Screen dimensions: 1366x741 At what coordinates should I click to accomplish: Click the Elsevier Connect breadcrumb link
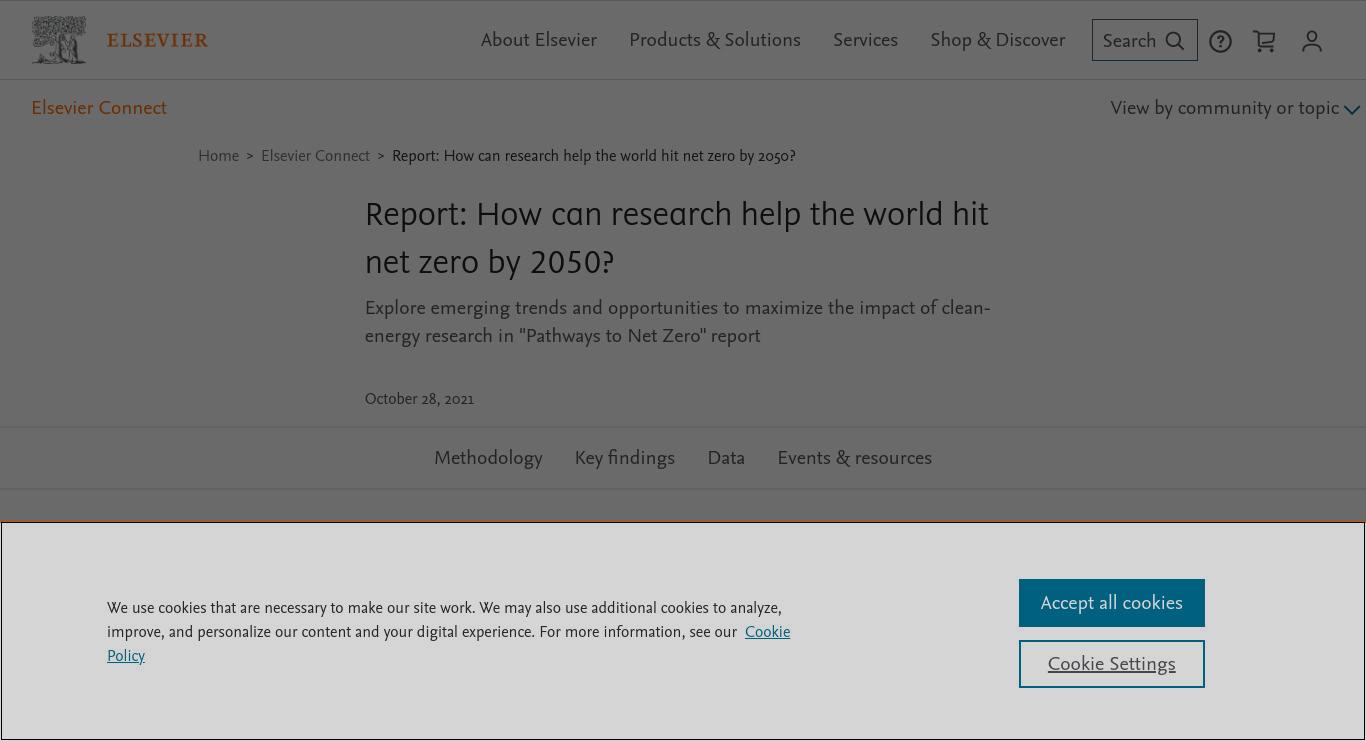[x=315, y=156]
